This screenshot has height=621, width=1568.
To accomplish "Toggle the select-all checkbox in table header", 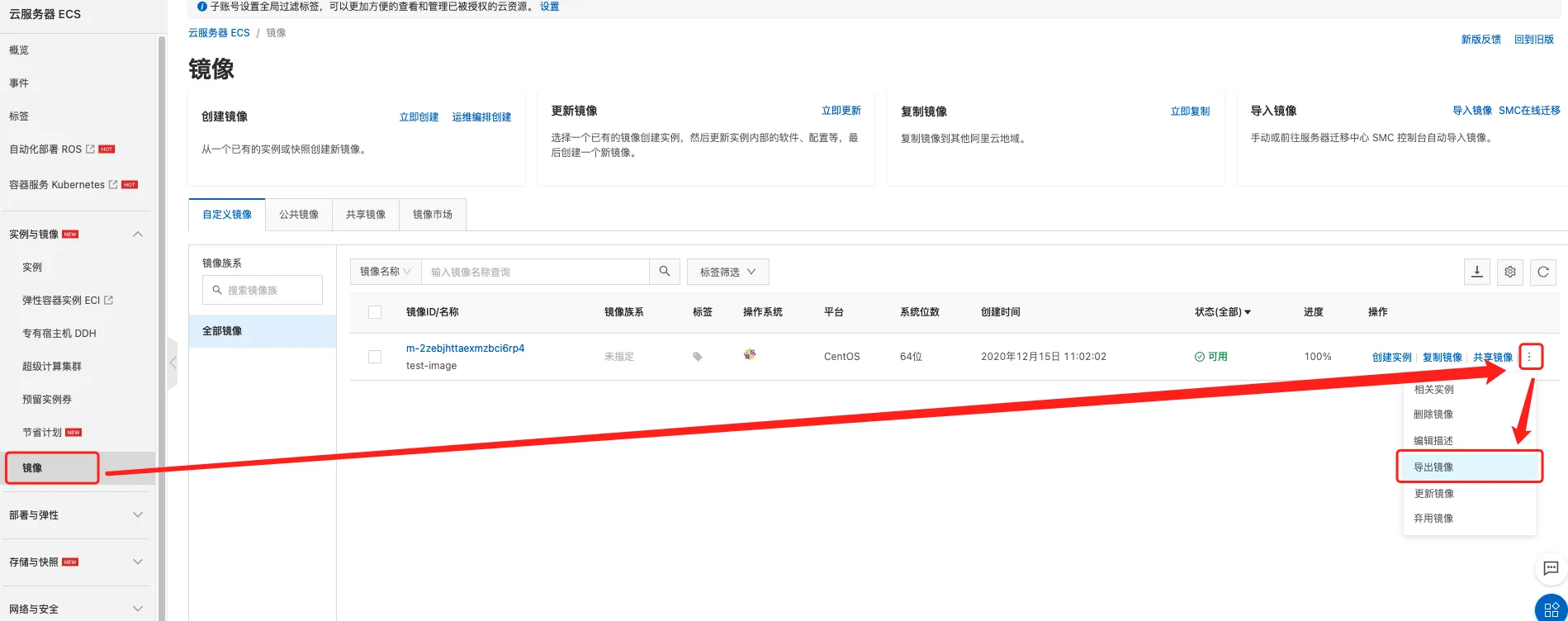I will (375, 312).
